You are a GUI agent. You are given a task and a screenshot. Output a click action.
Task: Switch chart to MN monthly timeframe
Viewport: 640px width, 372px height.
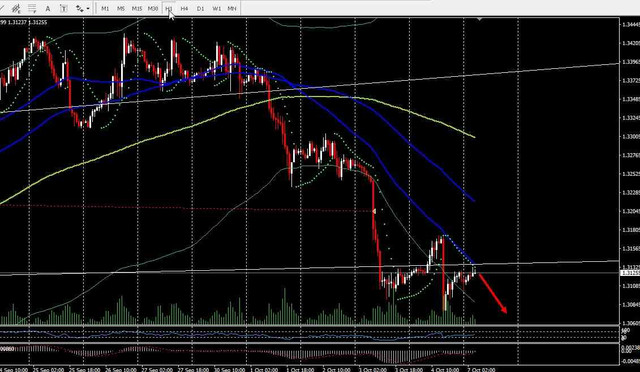232,9
